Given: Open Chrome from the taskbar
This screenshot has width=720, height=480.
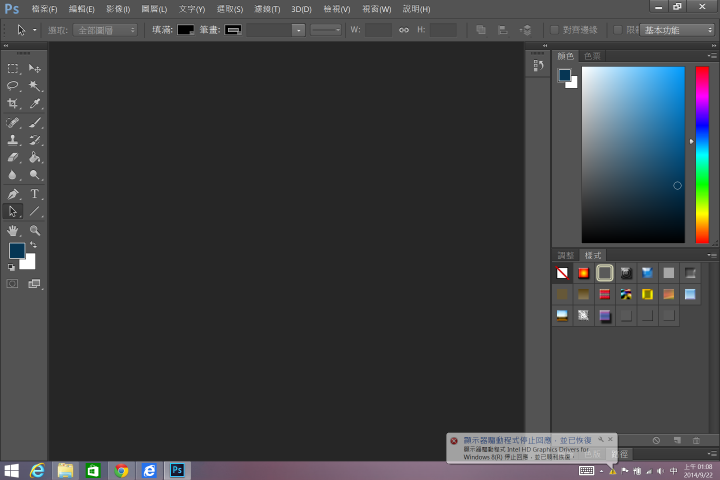Looking at the screenshot, I should [x=121, y=470].
